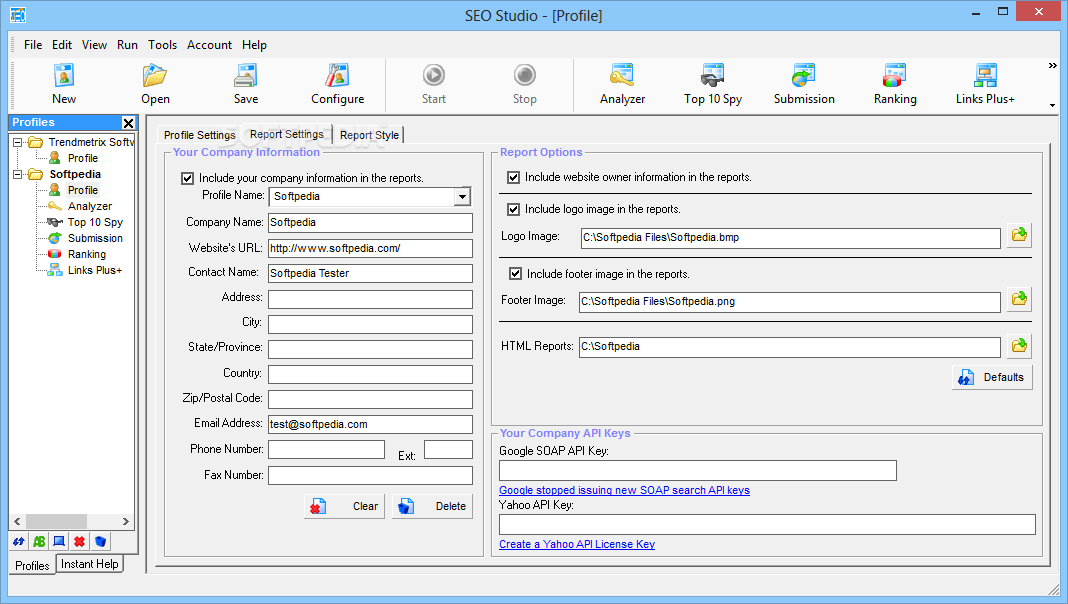Open the File menu

(x=33, y=45)
